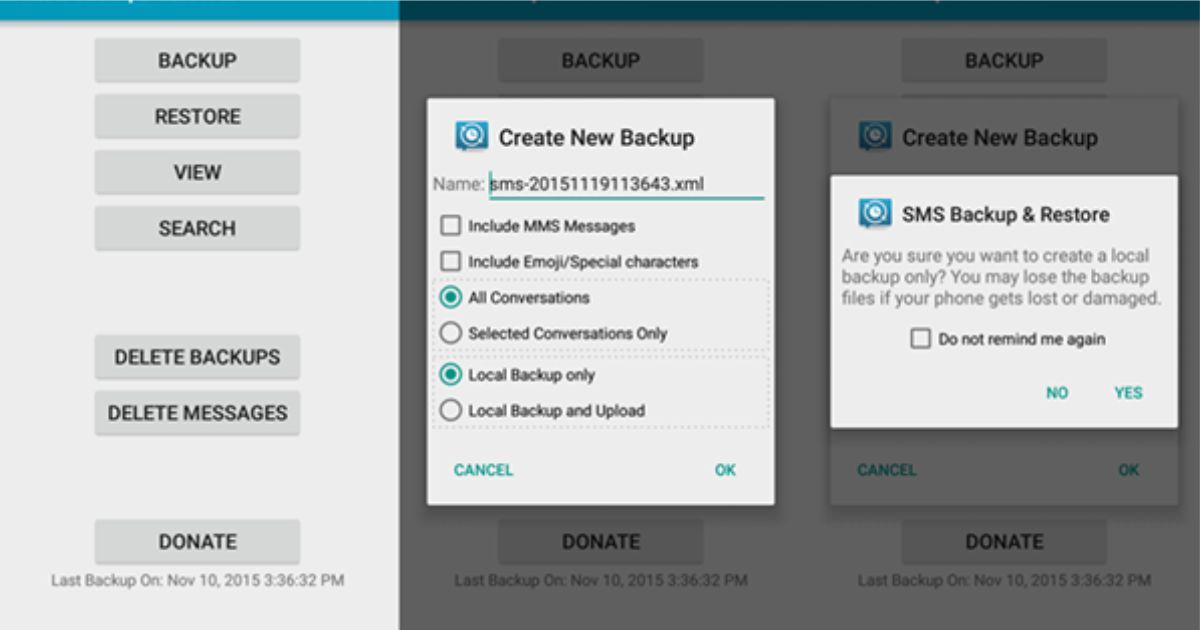This screenshot has width=1200, height=630.
Task: Select the All Conversations radio option
Action: click(x=451, y=298)
